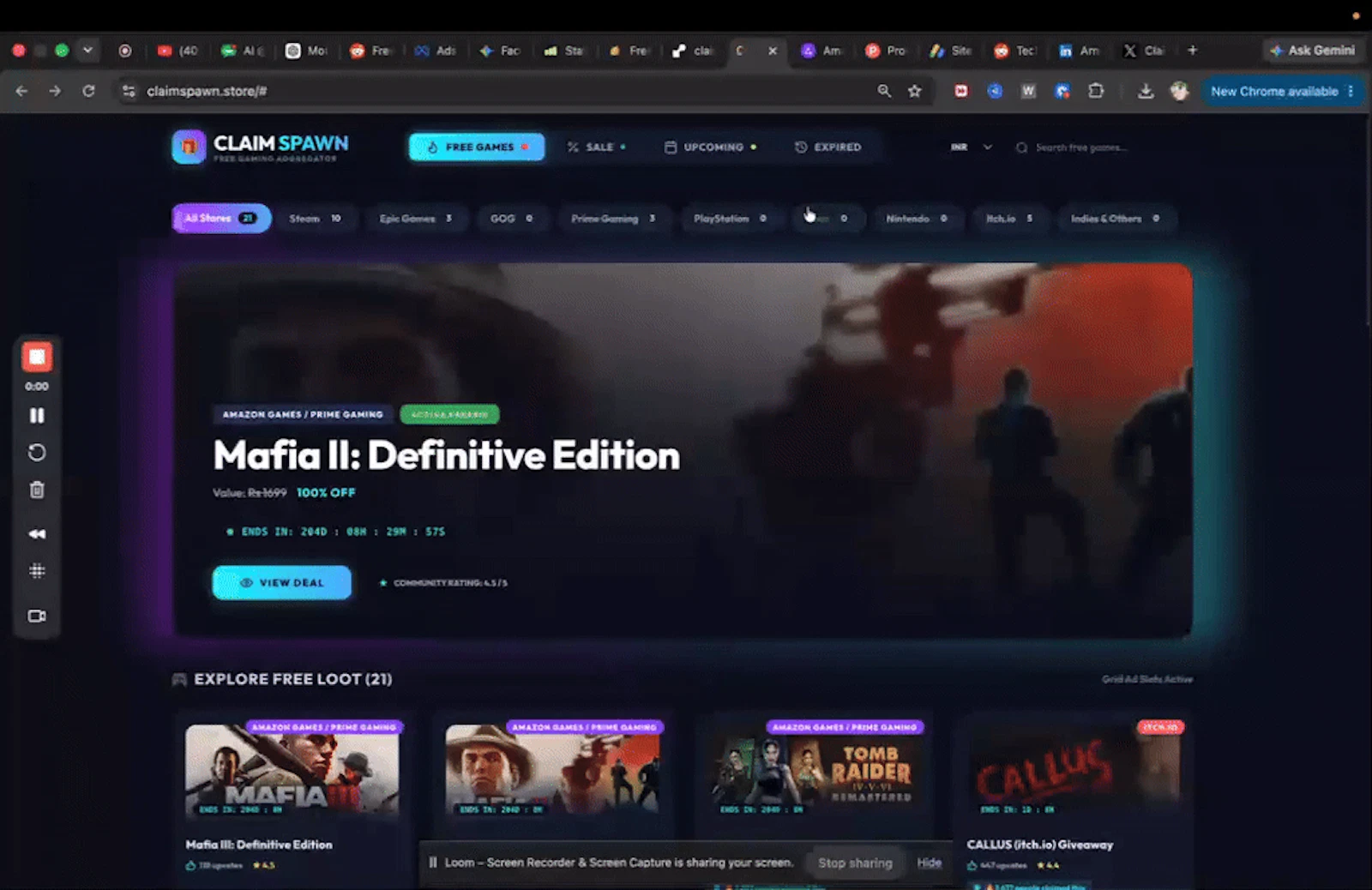This screenshot has height=890, width=1372.
Task: Click the page's vertical scrollbar
Action: coord(1368,220)
